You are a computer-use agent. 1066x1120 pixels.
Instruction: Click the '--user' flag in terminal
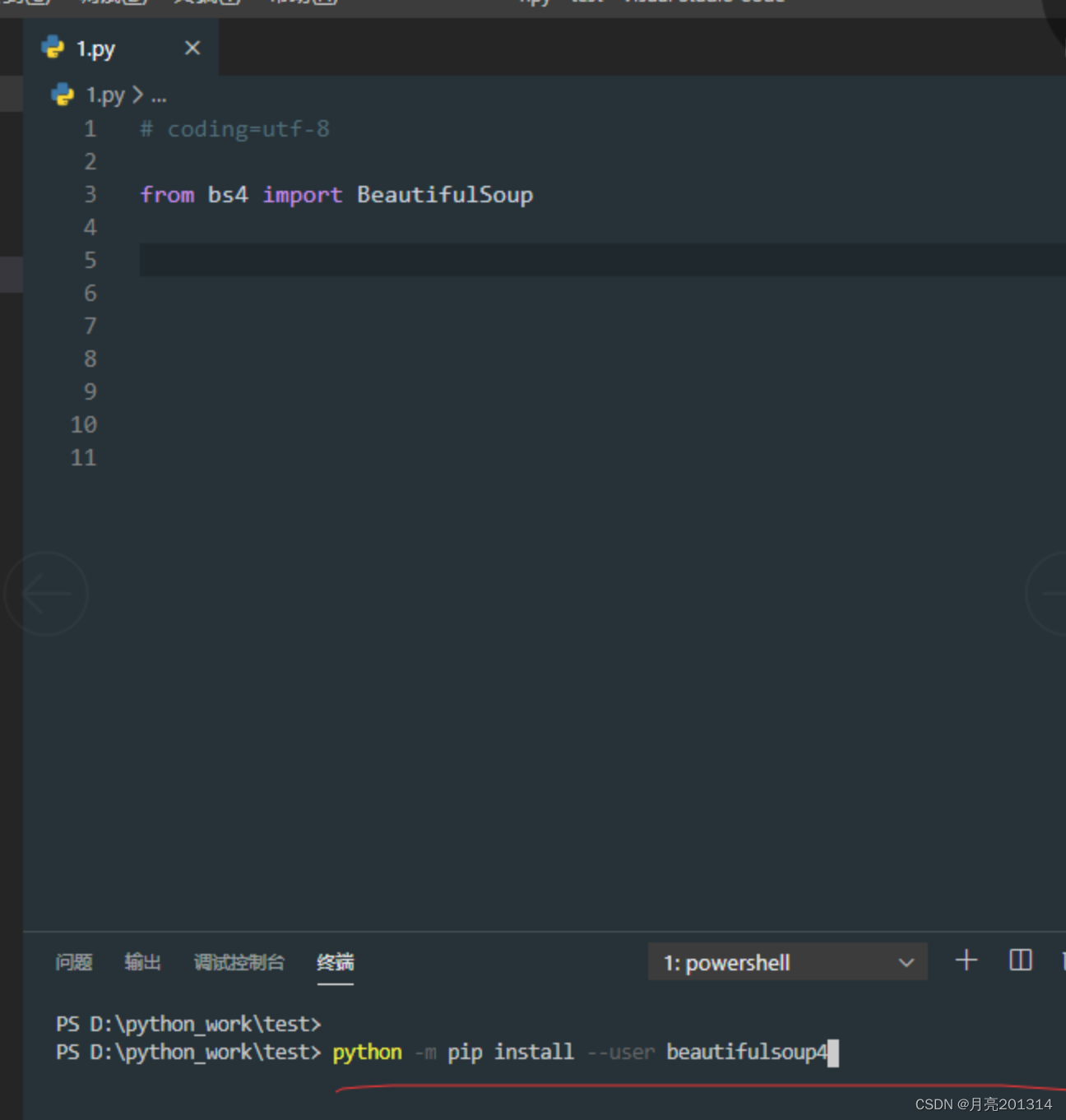(621, 1053)
